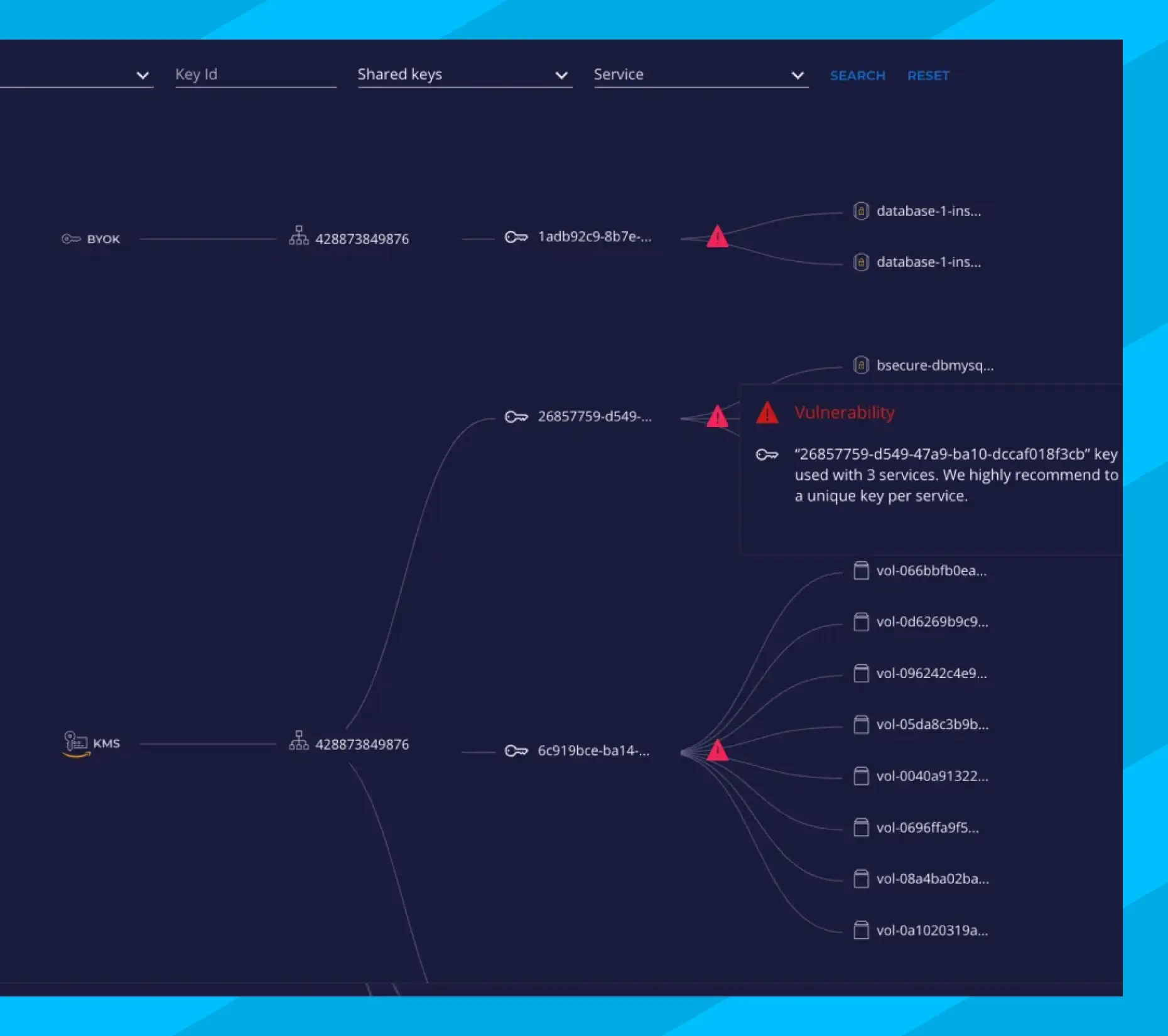Select vol-08a4ba02ba... label
Image resolution: width=1168 pixels, height=1036 pixels.
(x=933, y=879)
